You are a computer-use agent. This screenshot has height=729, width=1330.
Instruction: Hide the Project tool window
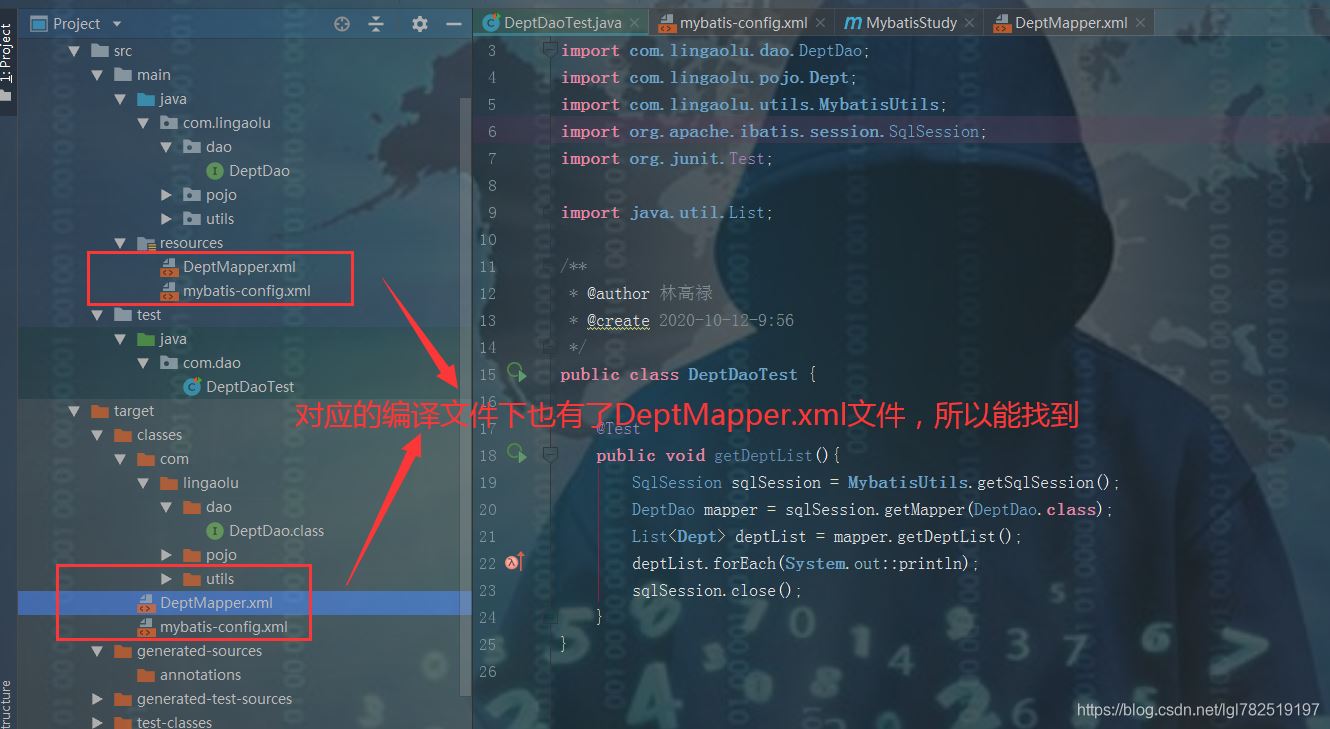point(453,24)
